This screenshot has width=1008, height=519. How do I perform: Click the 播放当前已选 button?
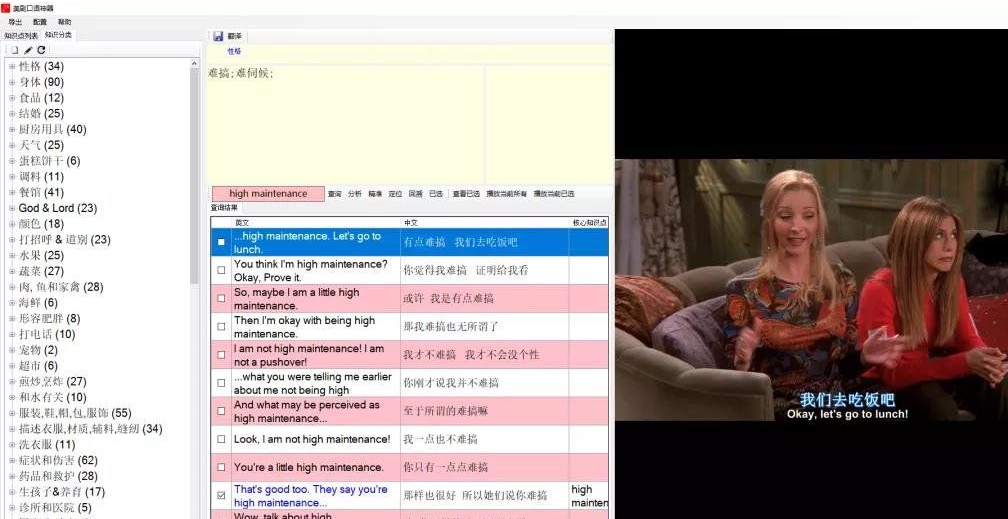pyautogui.click(x=554, y=194)
